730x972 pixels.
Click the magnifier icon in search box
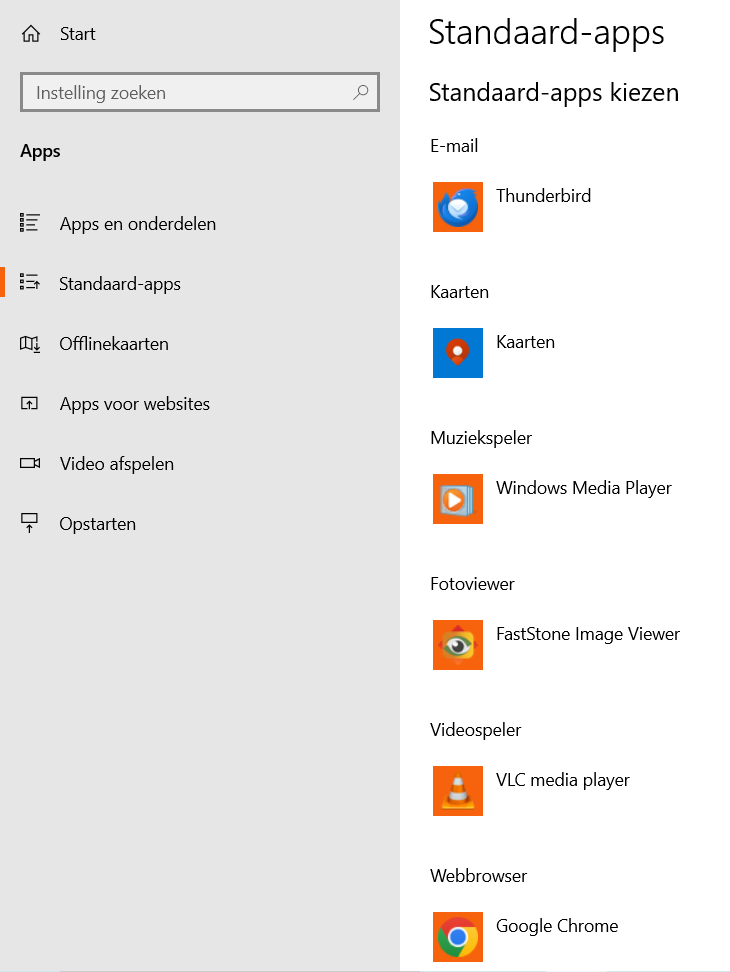click(x=361, y=93)
